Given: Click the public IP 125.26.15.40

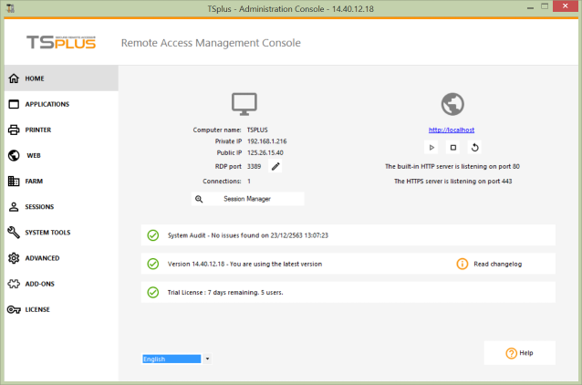Looking at the screenshot, I should pos(265,153).
